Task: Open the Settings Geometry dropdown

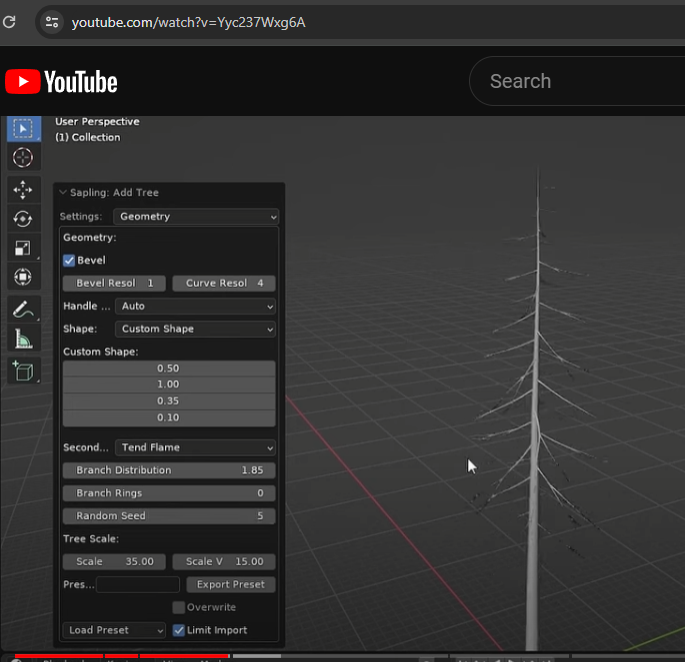Action: point(195,216)
